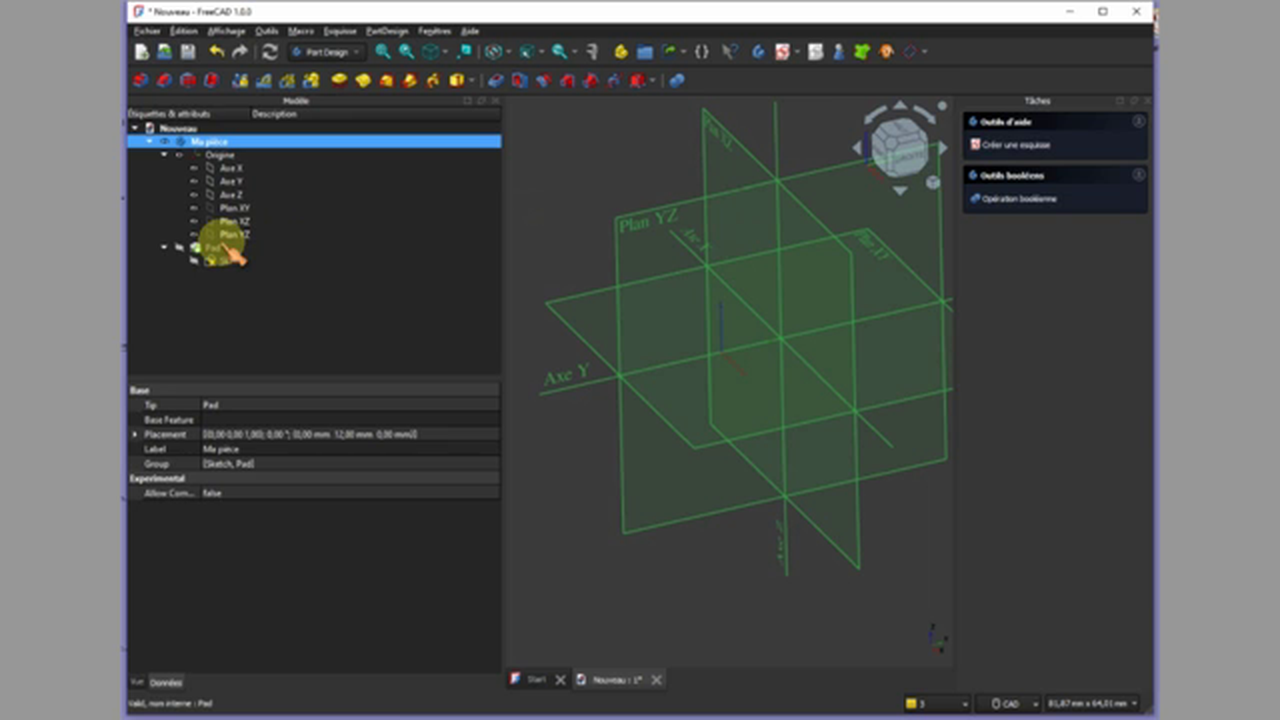Click Opération booléenne in the Tasks panel

[x=1019, y=198]
